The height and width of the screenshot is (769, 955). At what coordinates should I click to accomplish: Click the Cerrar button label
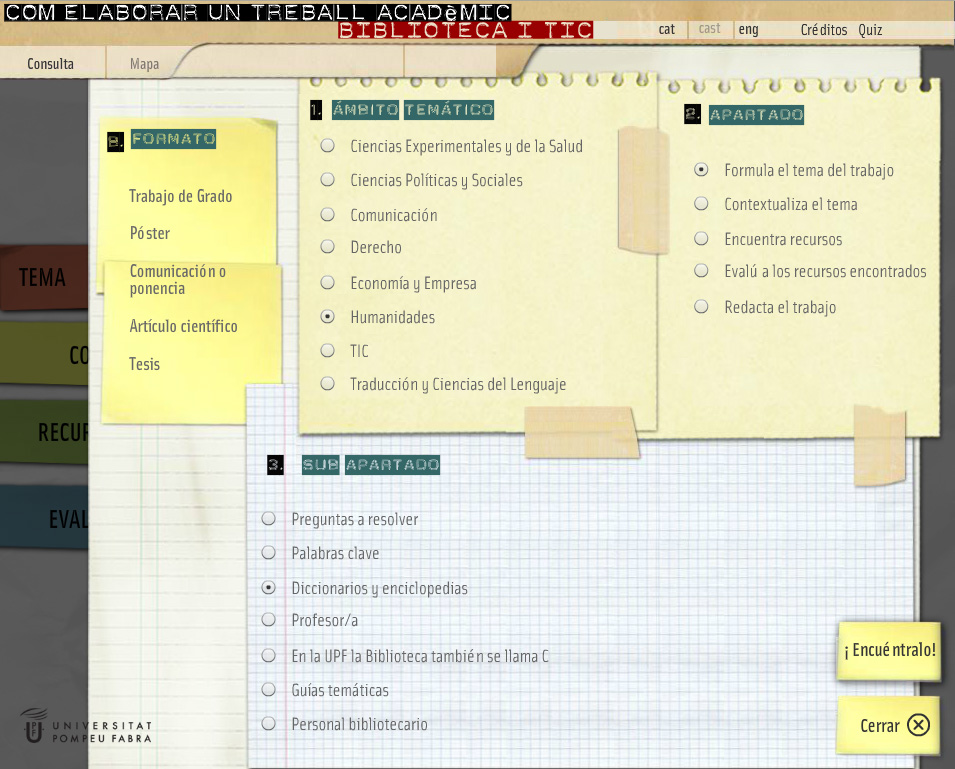pyautogui.click(x=879, y=726)
